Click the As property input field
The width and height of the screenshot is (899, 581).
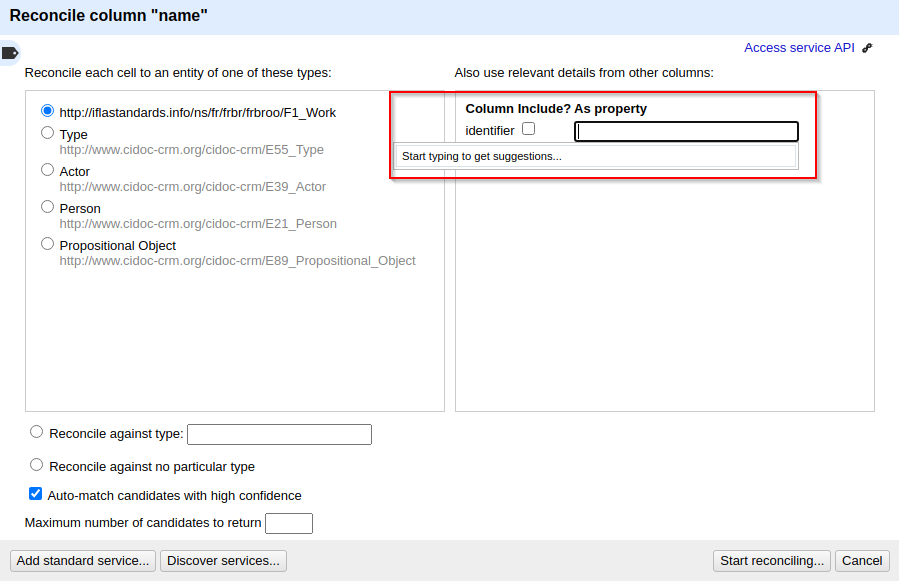point(686,131)
